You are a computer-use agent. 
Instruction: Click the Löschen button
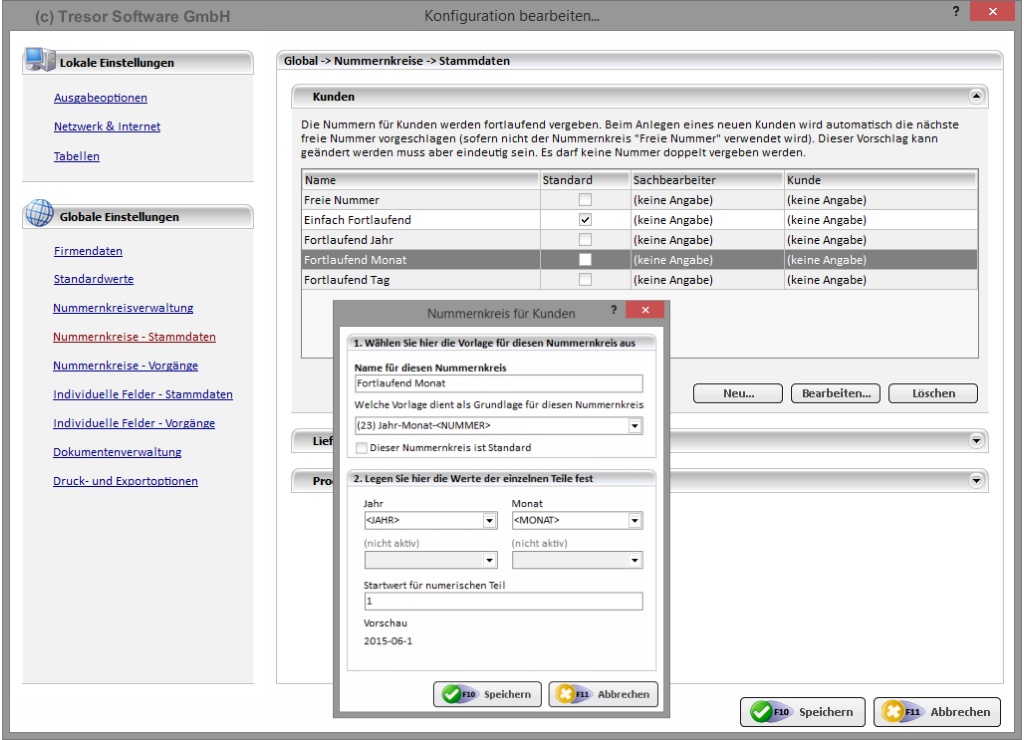point(932,393)
